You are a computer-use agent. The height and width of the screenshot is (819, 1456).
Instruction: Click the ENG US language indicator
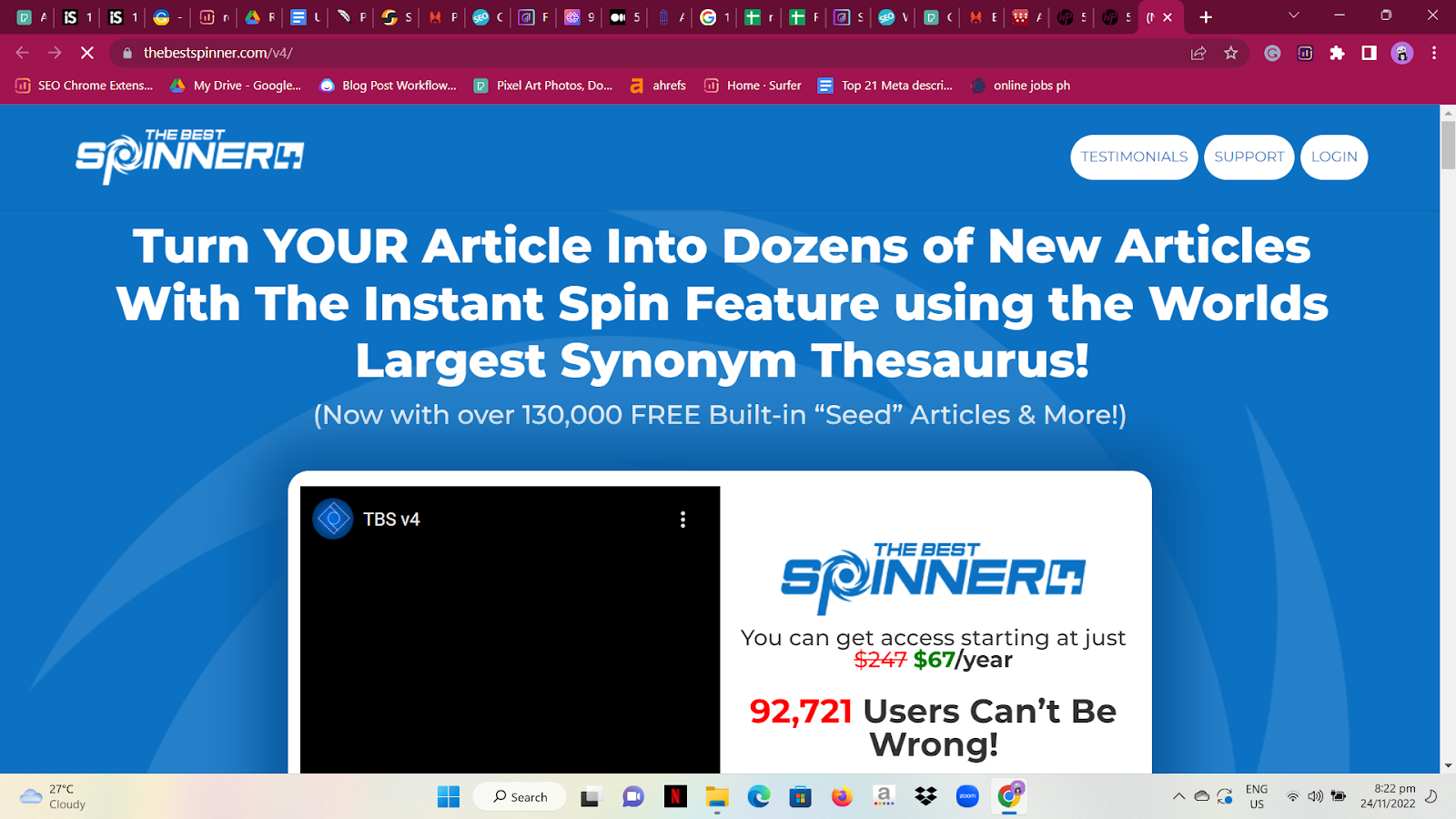[1257, 796]
